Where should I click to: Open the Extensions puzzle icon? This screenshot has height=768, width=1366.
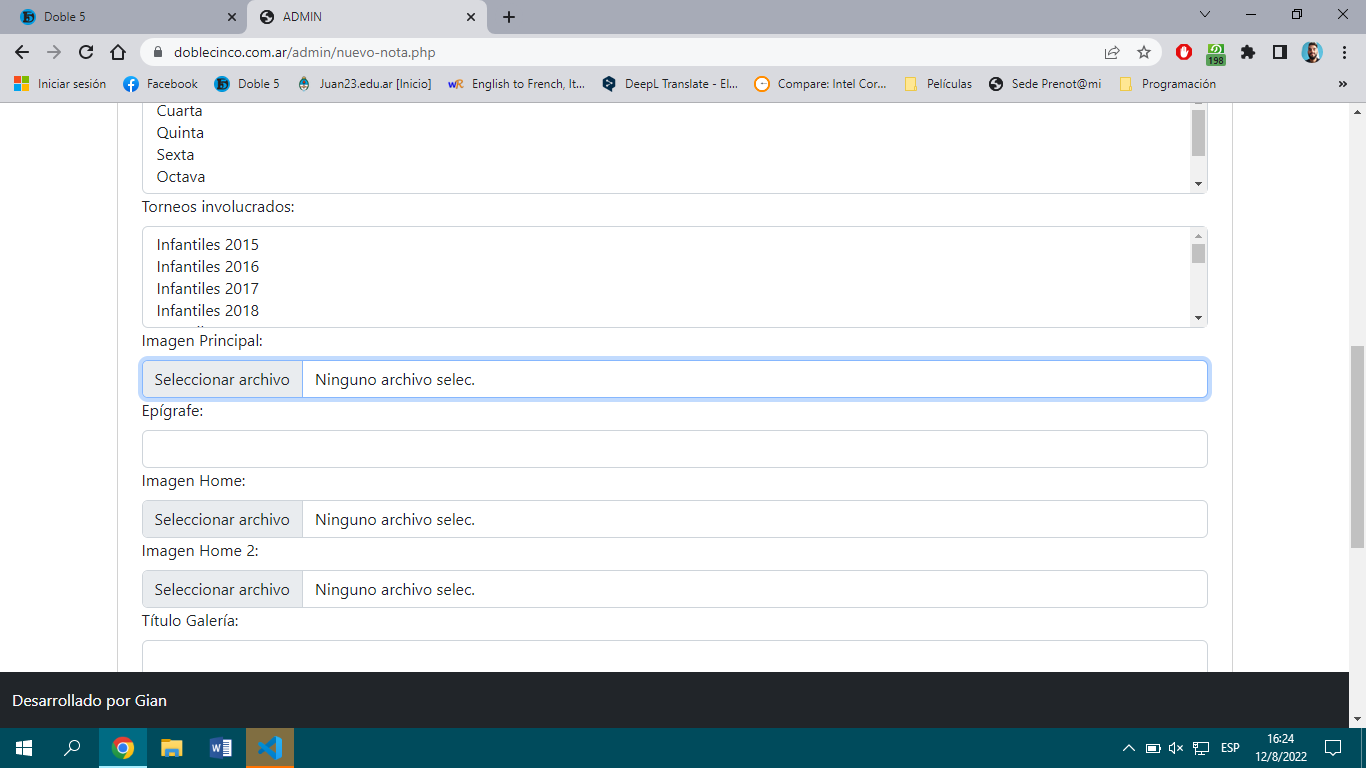1248,52
